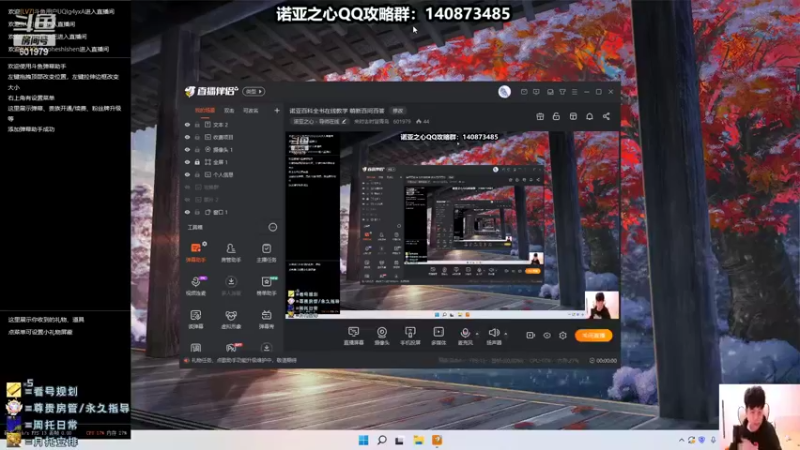Click the orange streaming app taskbar icon
The height and width of the screenshot is (450, 800).
tap(437, 440)
